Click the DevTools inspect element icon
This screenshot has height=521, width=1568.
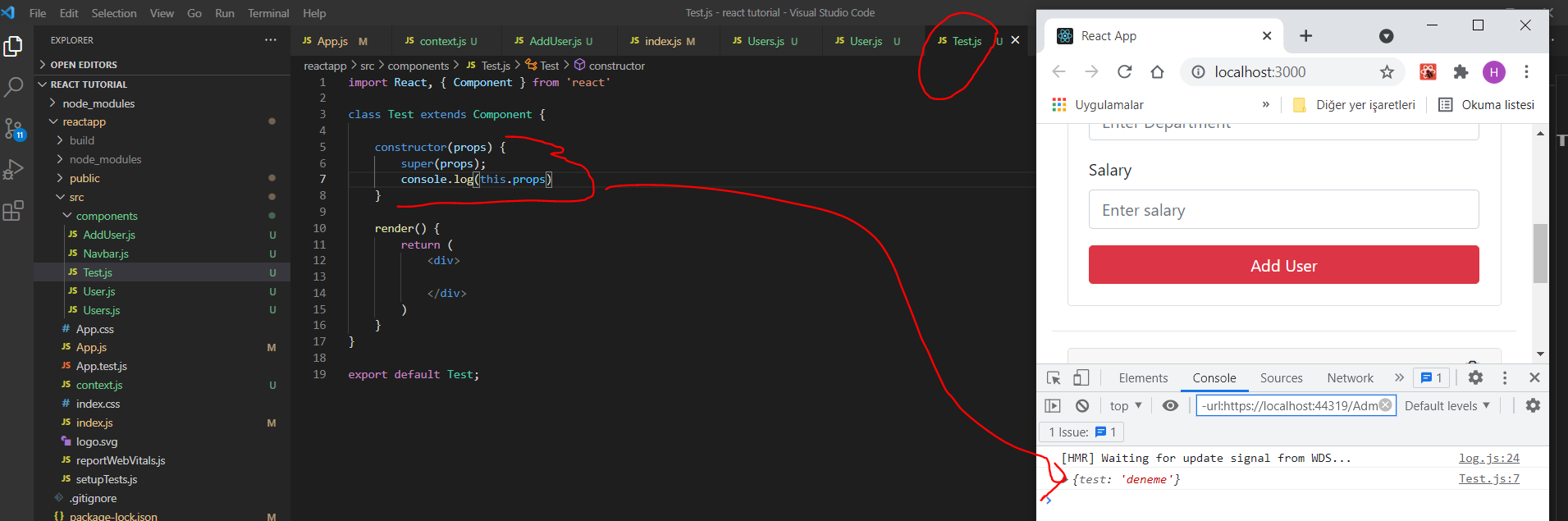click(1054, 378)
